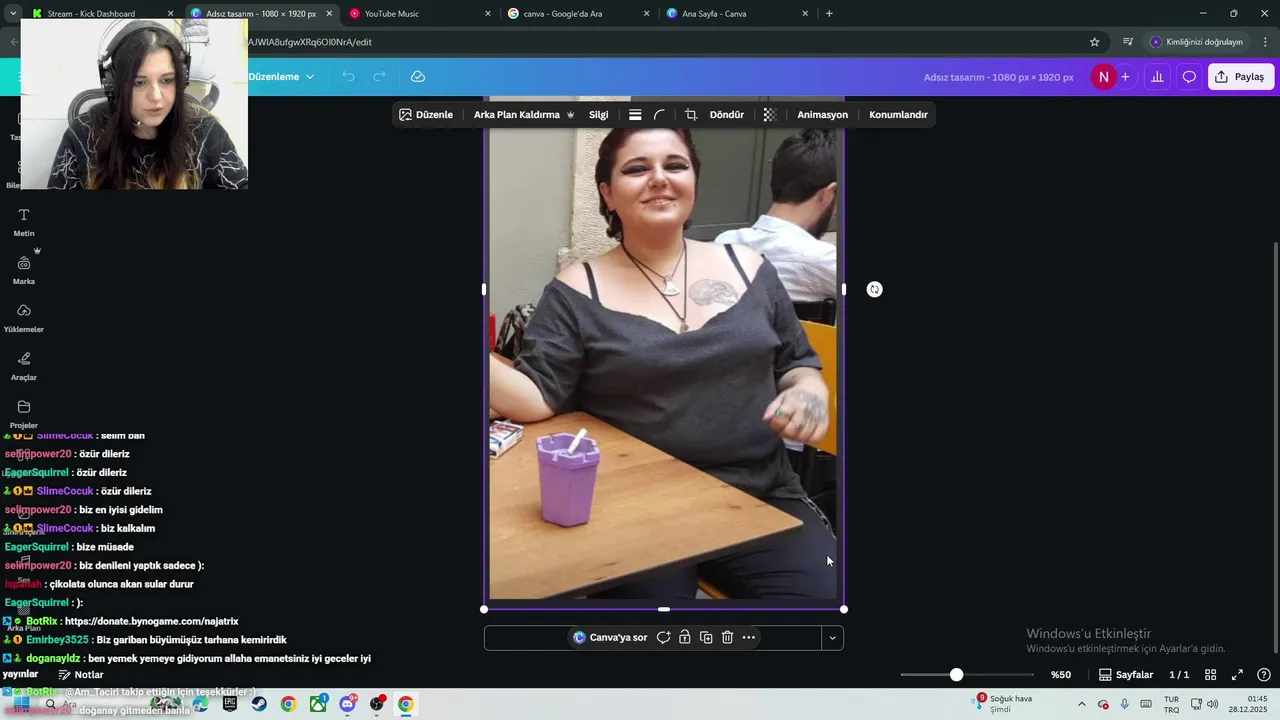Click the system tray volume icon

tap(1212, 704)
